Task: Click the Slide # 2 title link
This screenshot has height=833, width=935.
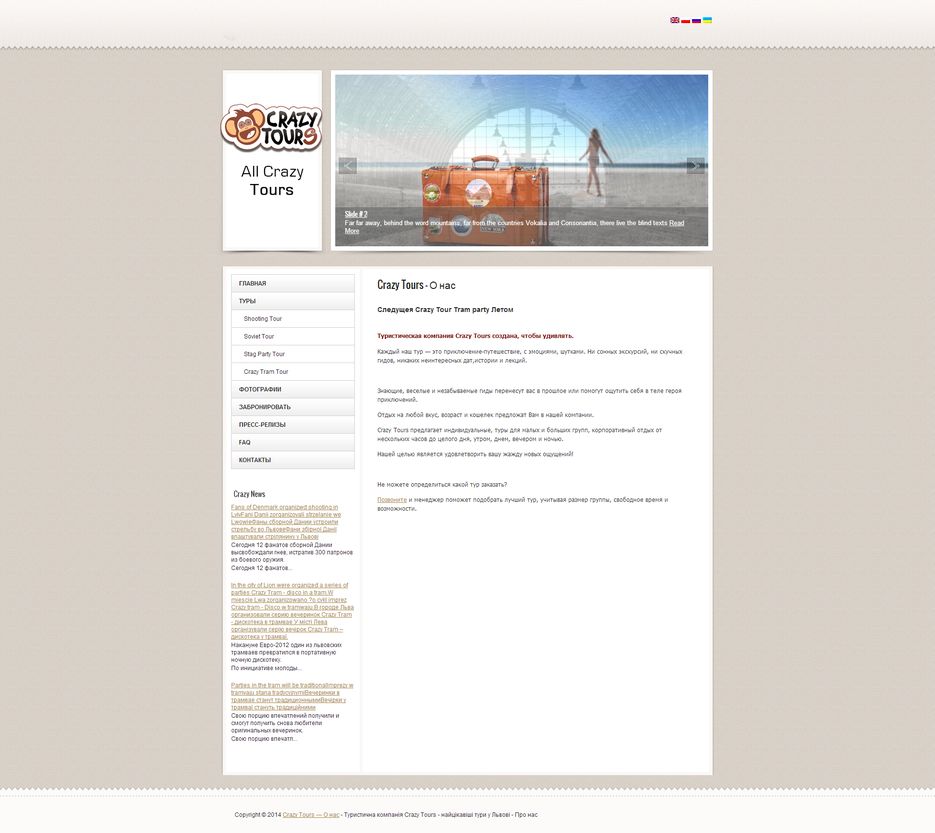Action: pyautogui.click(x=356, y=214)
